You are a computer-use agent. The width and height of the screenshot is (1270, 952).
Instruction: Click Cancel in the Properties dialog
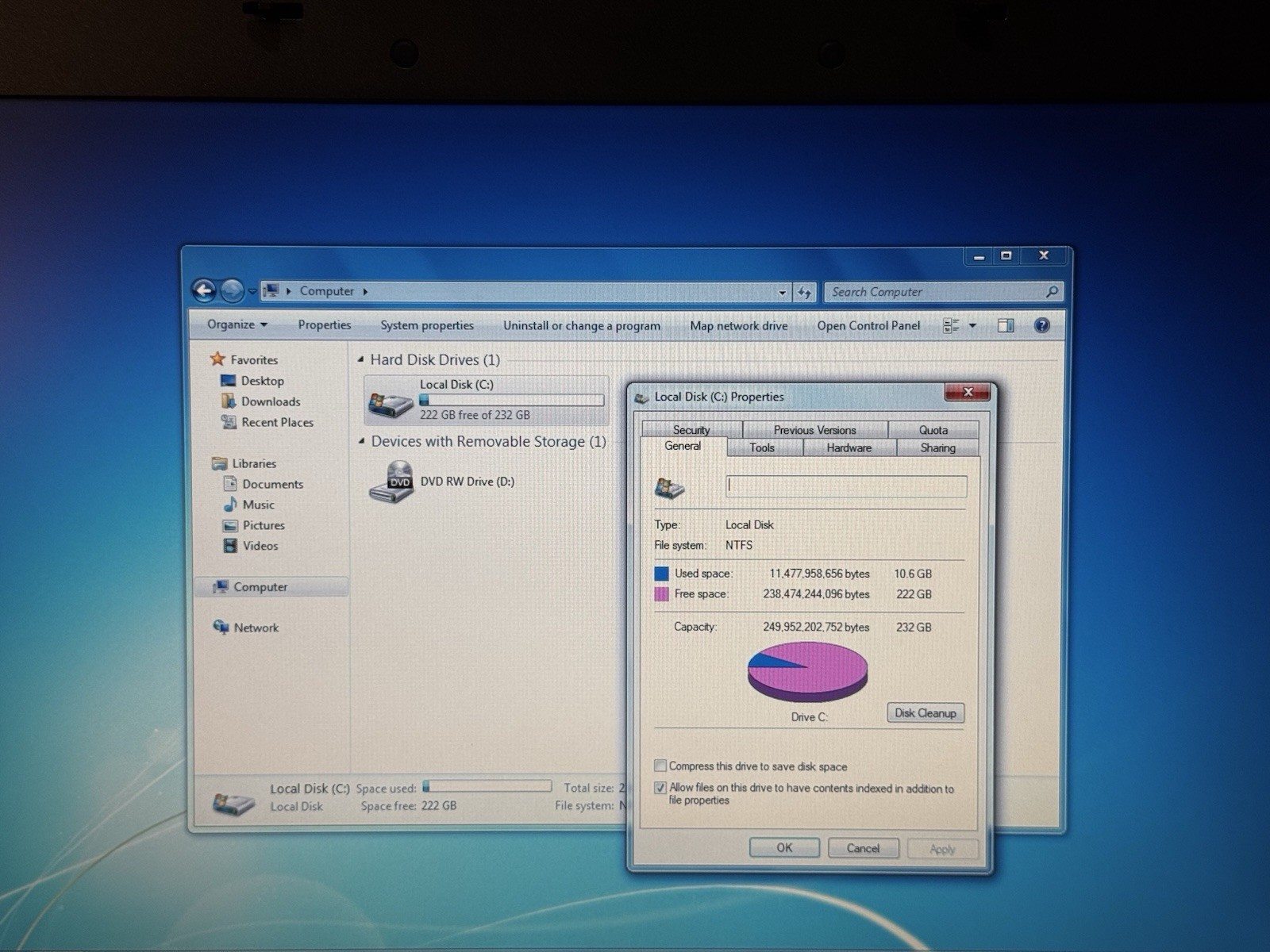863,848
